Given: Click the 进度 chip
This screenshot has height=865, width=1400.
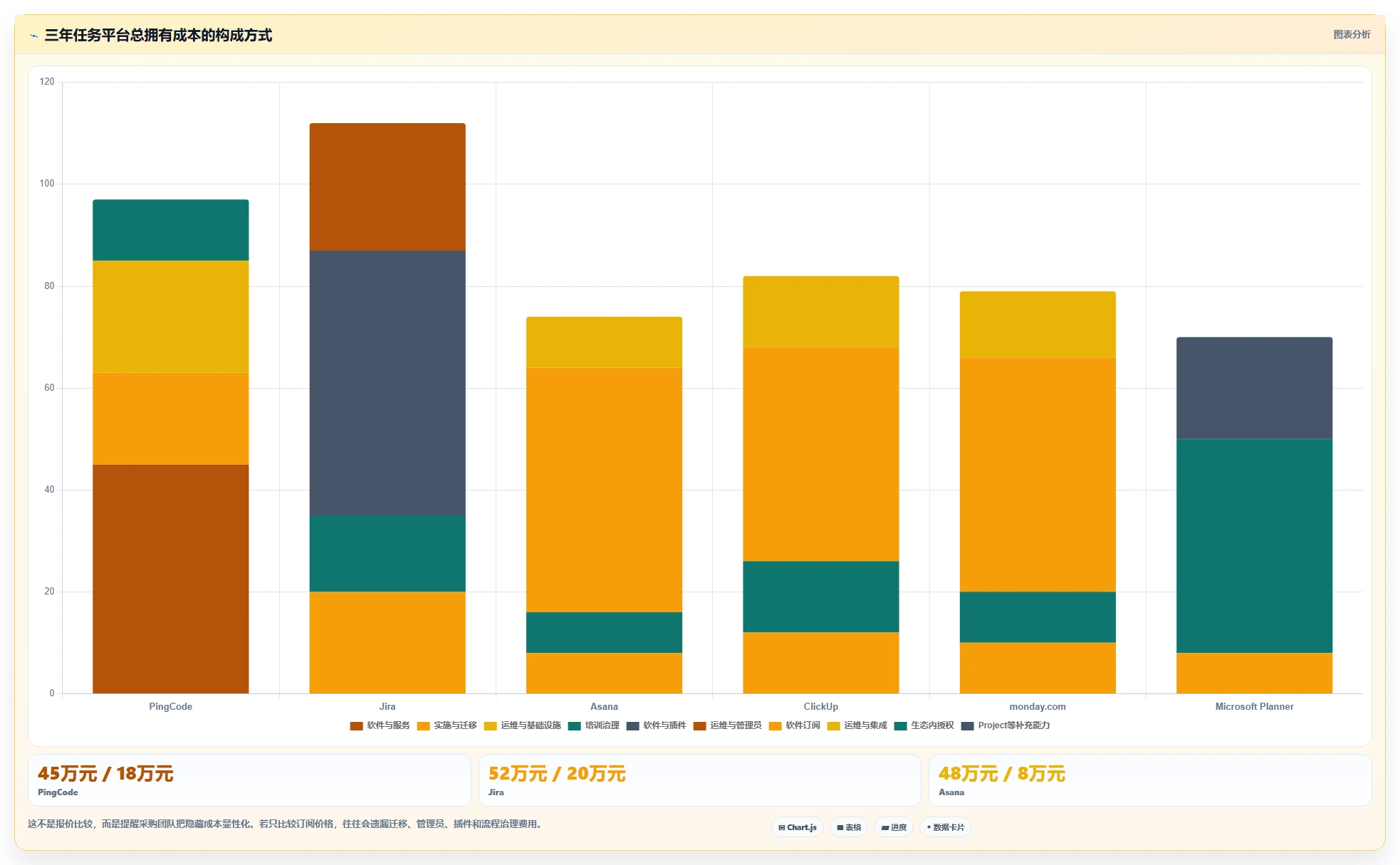Looking at the screenshot, I should (x=894, y=827).
